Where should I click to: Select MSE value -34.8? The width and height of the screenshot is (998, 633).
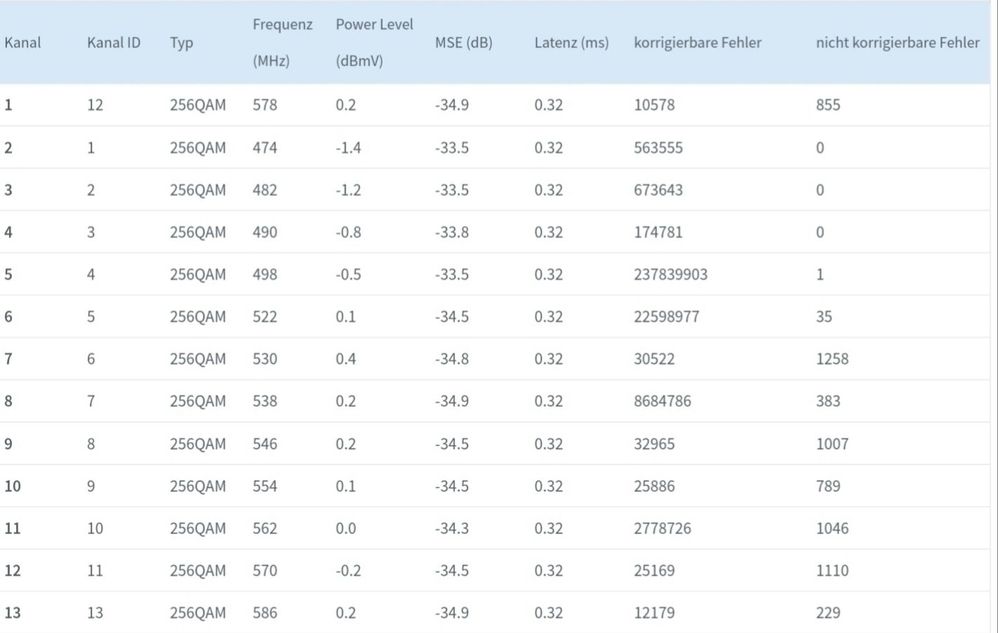coord(452,359)
